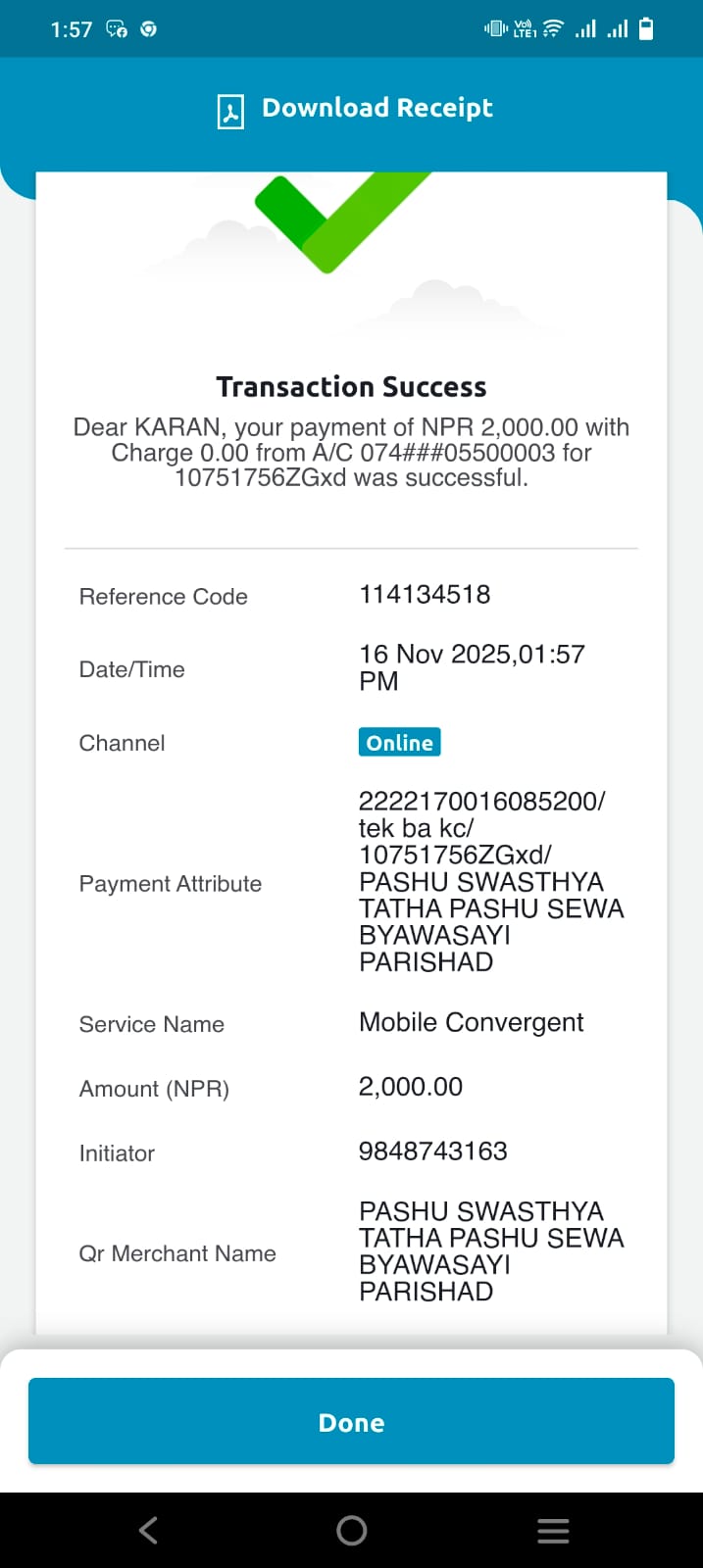
Task: Tap the Amount value 2,000.00
Action: click(x=410, y=1087)
